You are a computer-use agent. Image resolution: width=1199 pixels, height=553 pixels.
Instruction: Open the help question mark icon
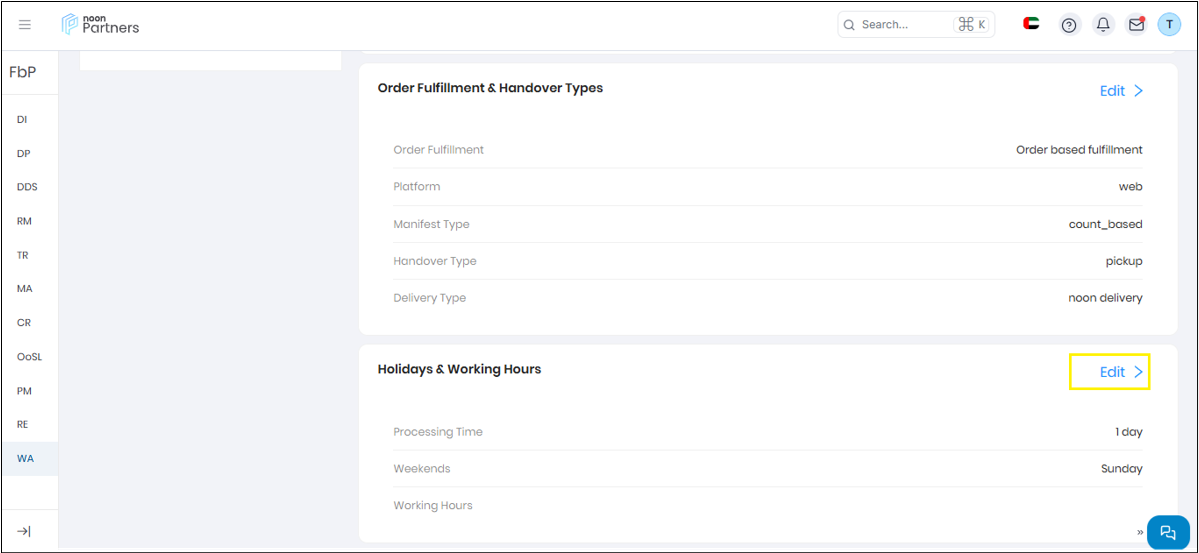tap(1069, 25)
